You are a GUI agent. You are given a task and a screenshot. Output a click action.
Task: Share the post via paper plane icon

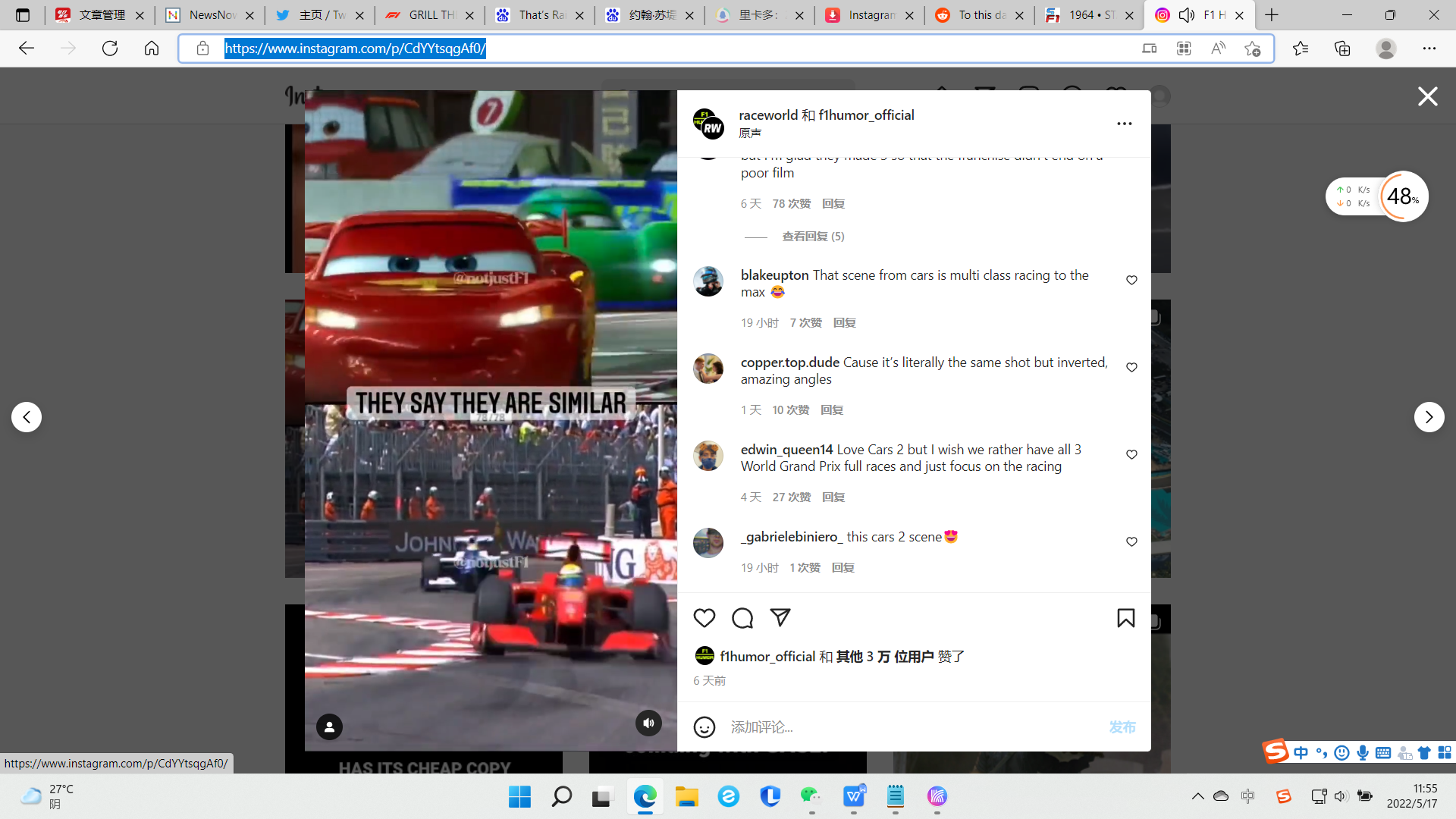click(x=780, y=617)
